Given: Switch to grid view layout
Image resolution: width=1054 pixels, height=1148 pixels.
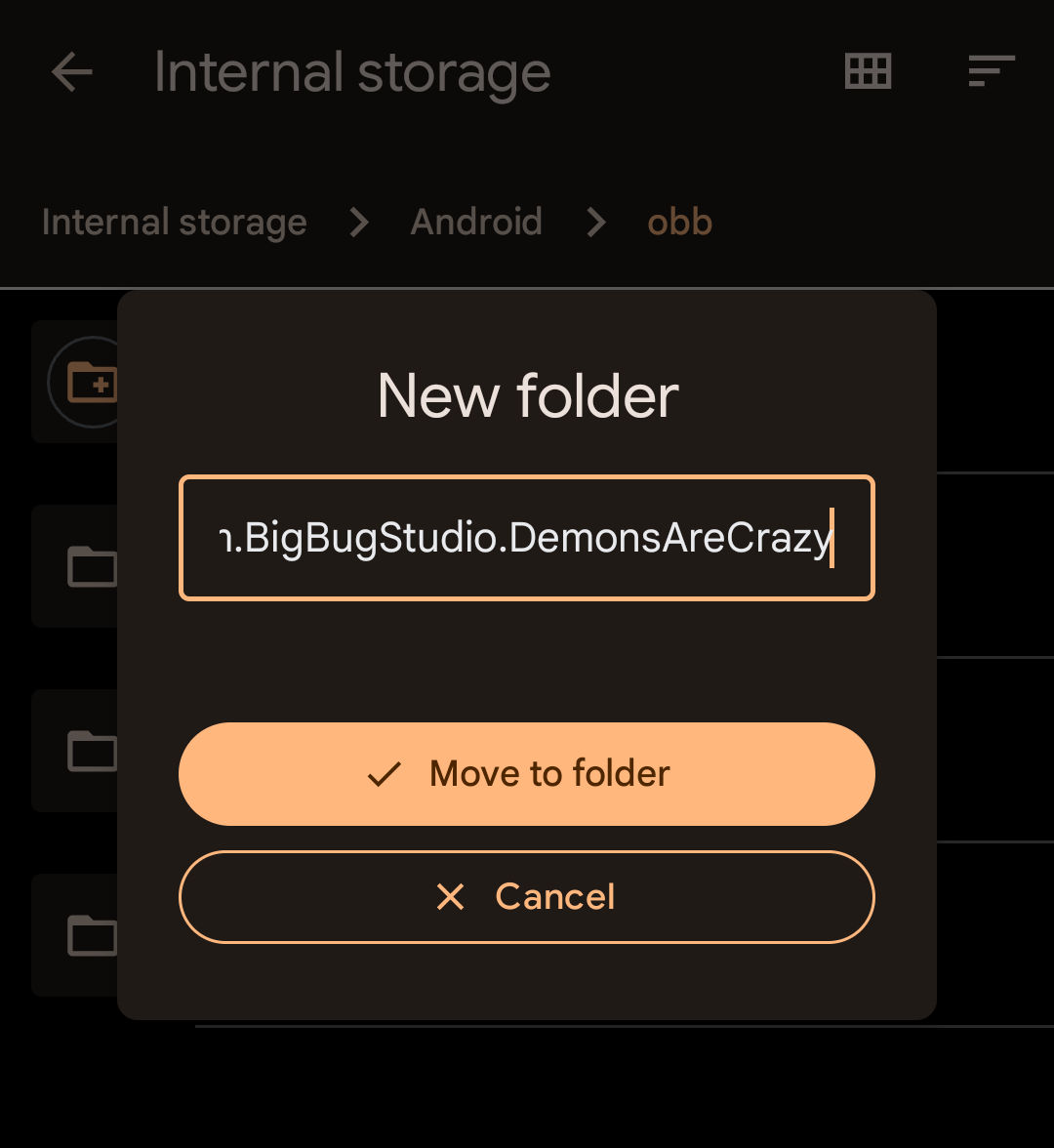Looking at the screenshot, I should coord(869,71).
